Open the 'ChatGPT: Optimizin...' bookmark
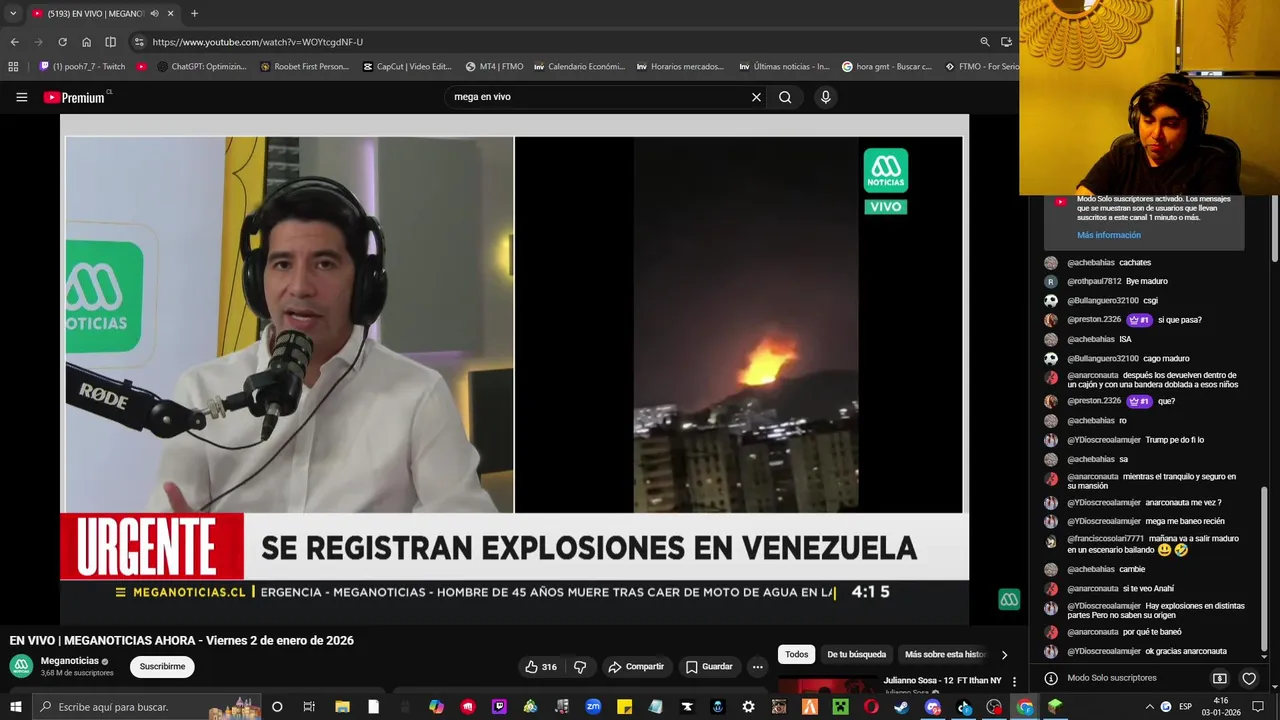 tap(204, 67)
